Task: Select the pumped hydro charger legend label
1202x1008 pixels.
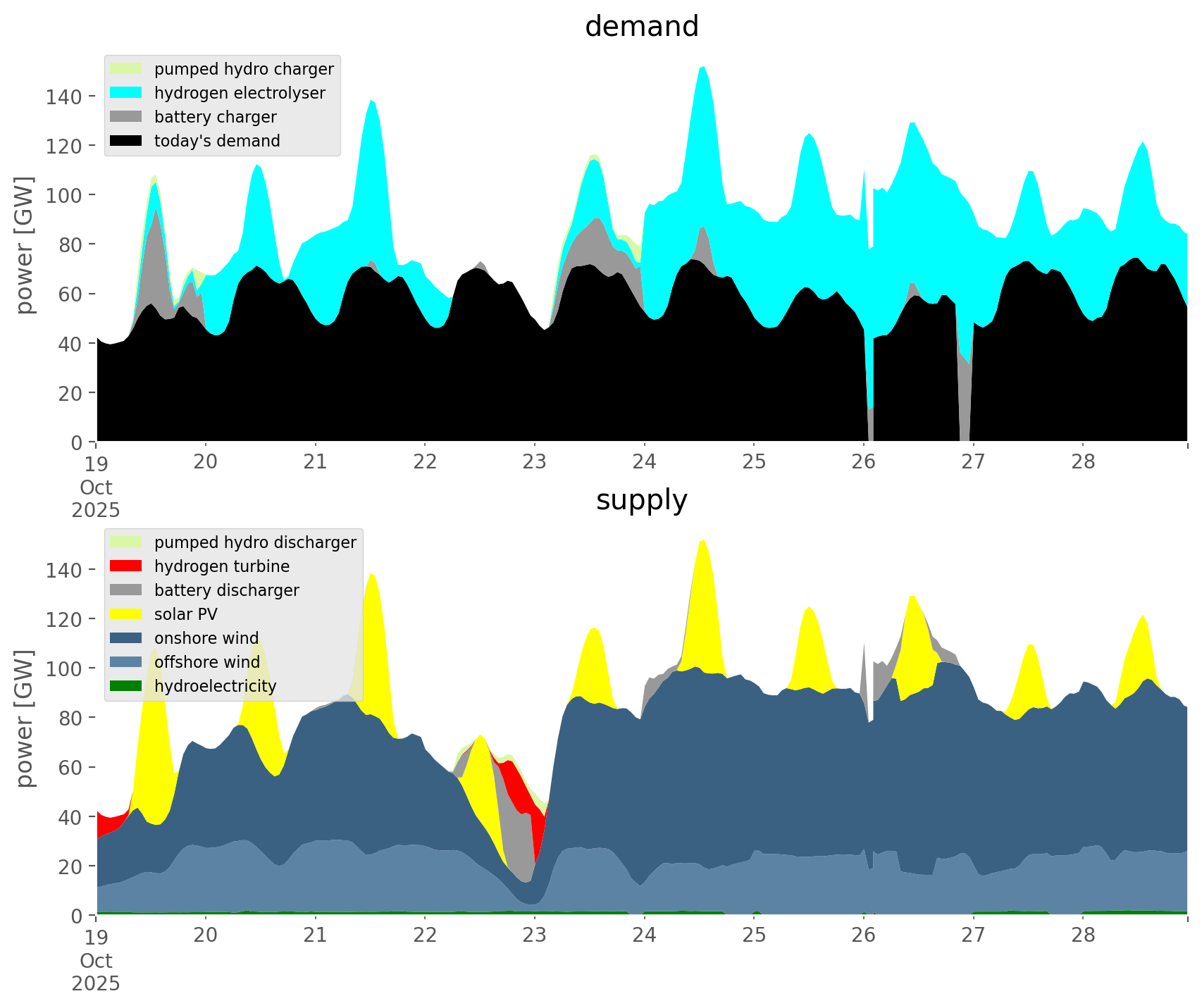Action: tap(244, 69)
